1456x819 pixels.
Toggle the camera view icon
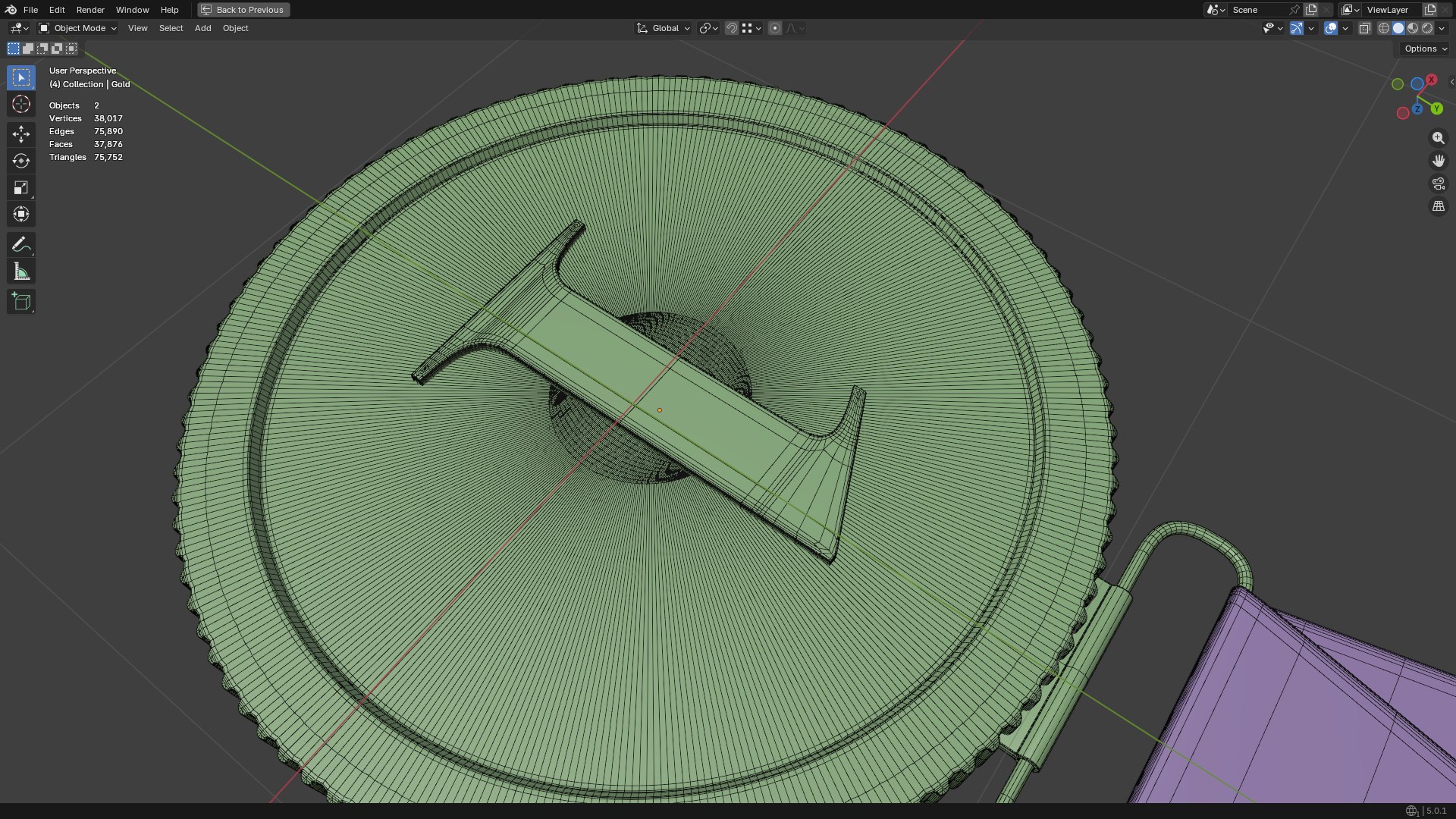[1438, 184]
